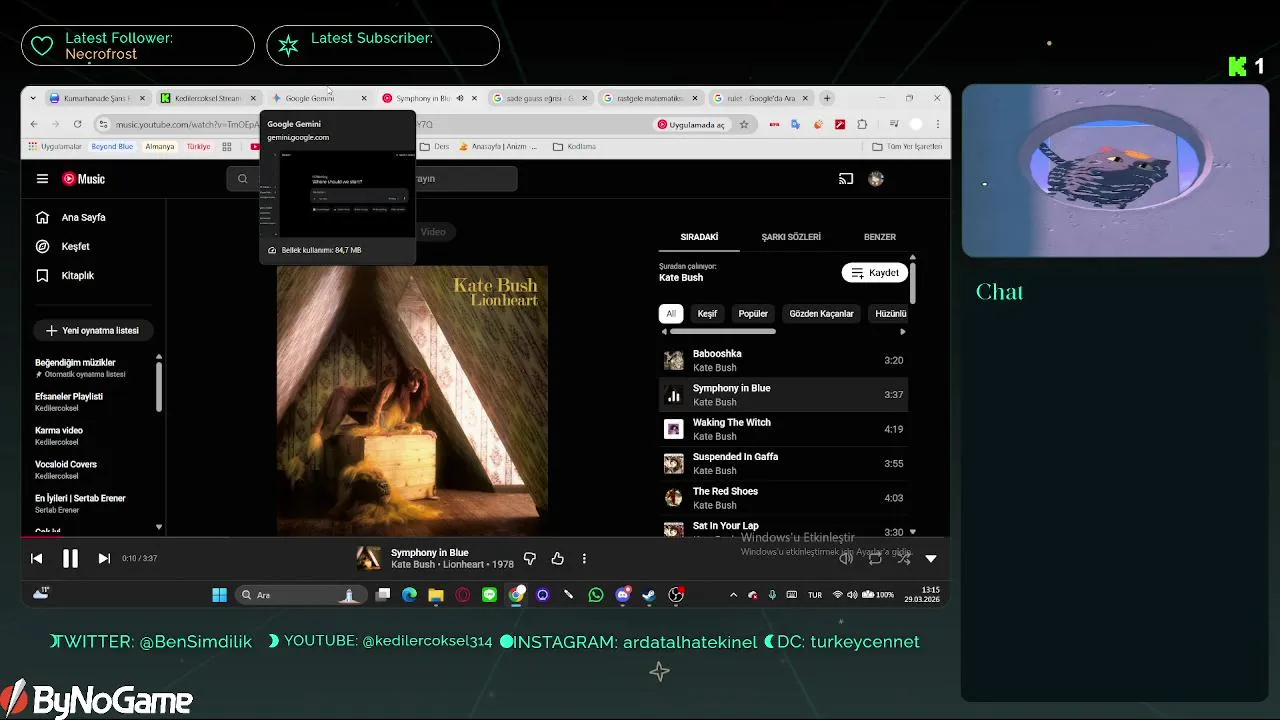Switch to sade gauss eğrisi browser tab

(x=541, y=98)
